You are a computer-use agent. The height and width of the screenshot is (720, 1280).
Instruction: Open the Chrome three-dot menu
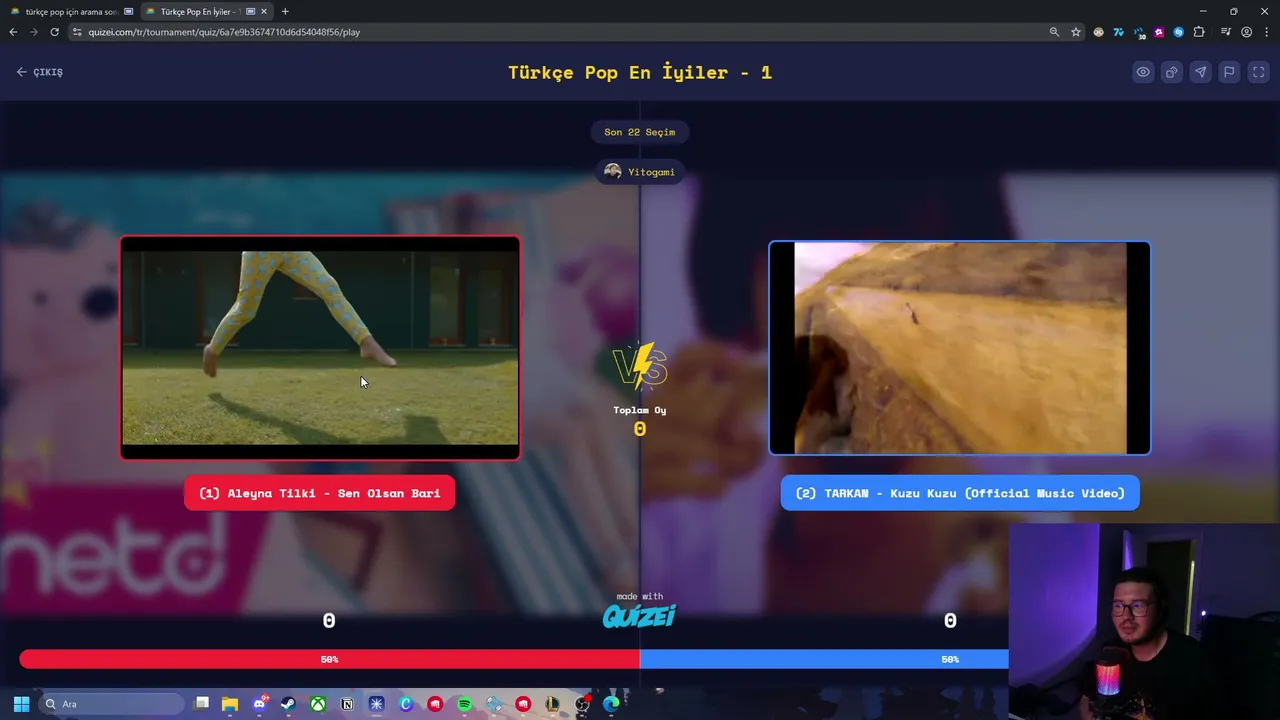1265,32
